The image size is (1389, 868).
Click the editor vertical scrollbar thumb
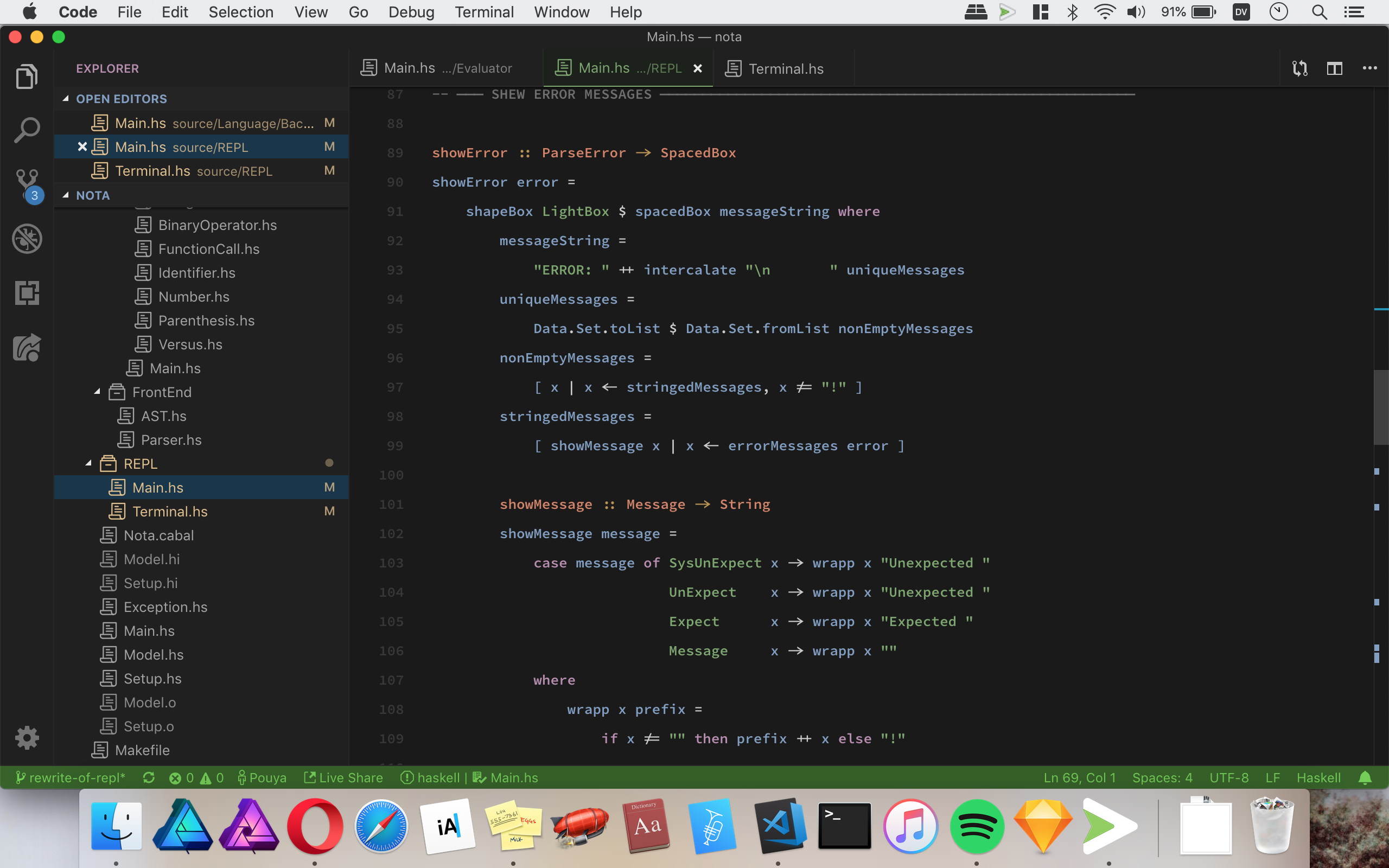point(1381,407)
